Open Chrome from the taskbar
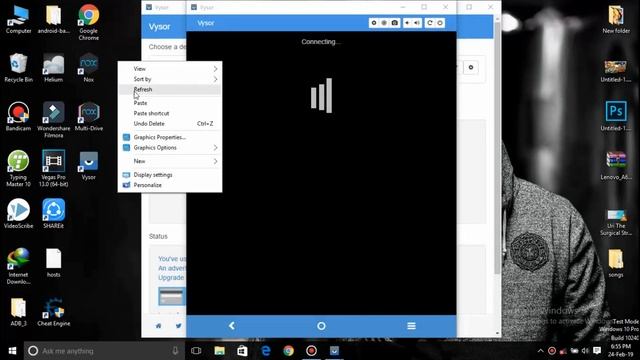Viewport: 640px width, 360px height. click(x=289, y=351)
